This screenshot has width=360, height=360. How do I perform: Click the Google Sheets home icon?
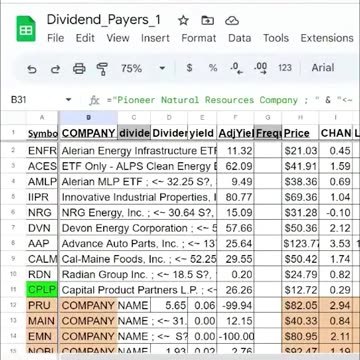[26, 29]
